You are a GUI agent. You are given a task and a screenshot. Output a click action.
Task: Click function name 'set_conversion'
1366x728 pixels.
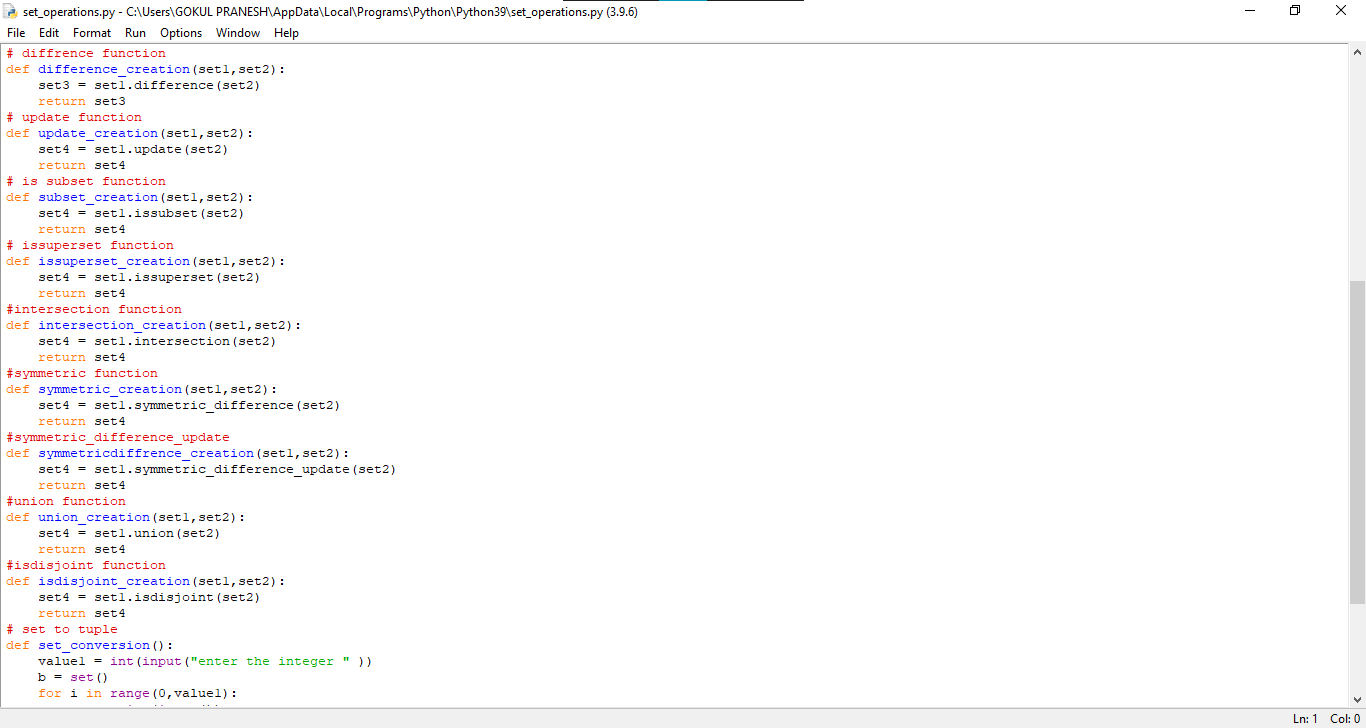click(94, 645)
